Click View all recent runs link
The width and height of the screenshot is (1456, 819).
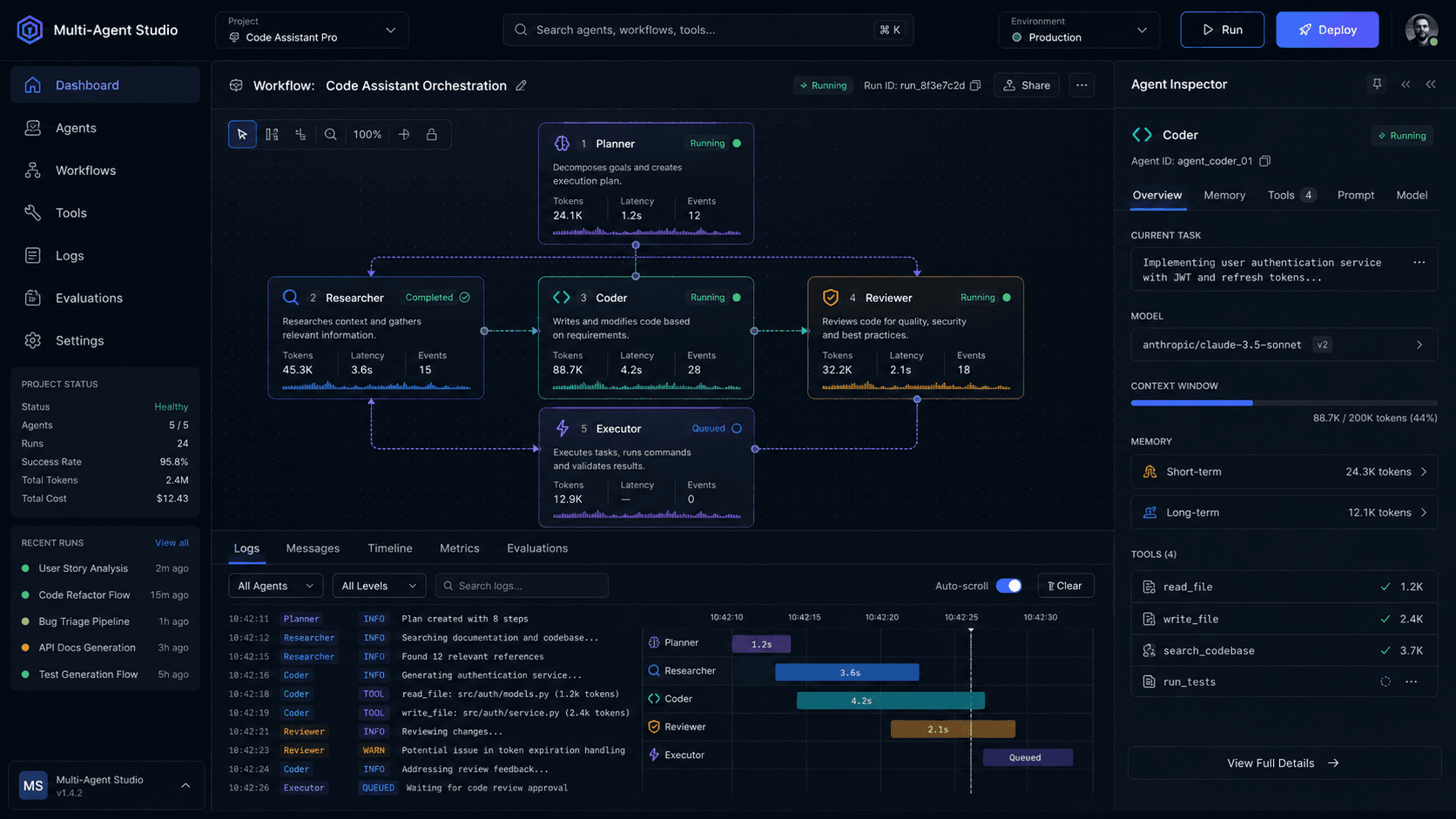pyautogui.click(x=172, y=542)
